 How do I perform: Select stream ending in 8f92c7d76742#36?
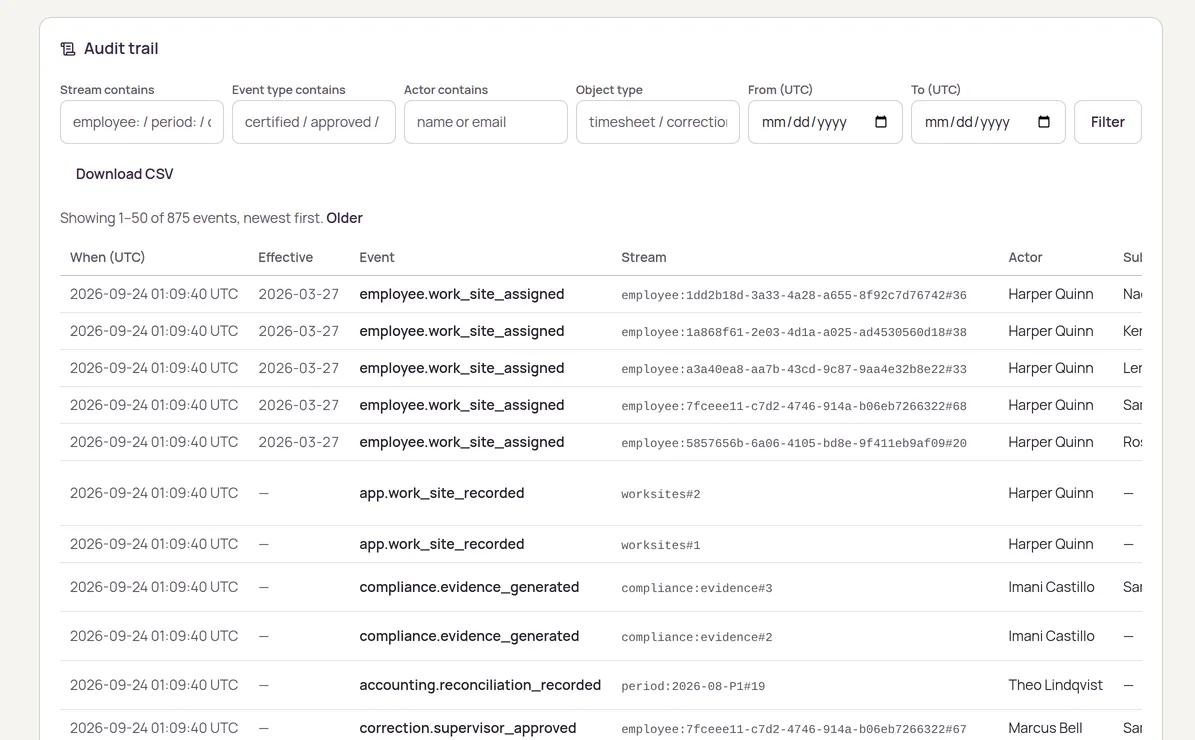tap(793, 295)
